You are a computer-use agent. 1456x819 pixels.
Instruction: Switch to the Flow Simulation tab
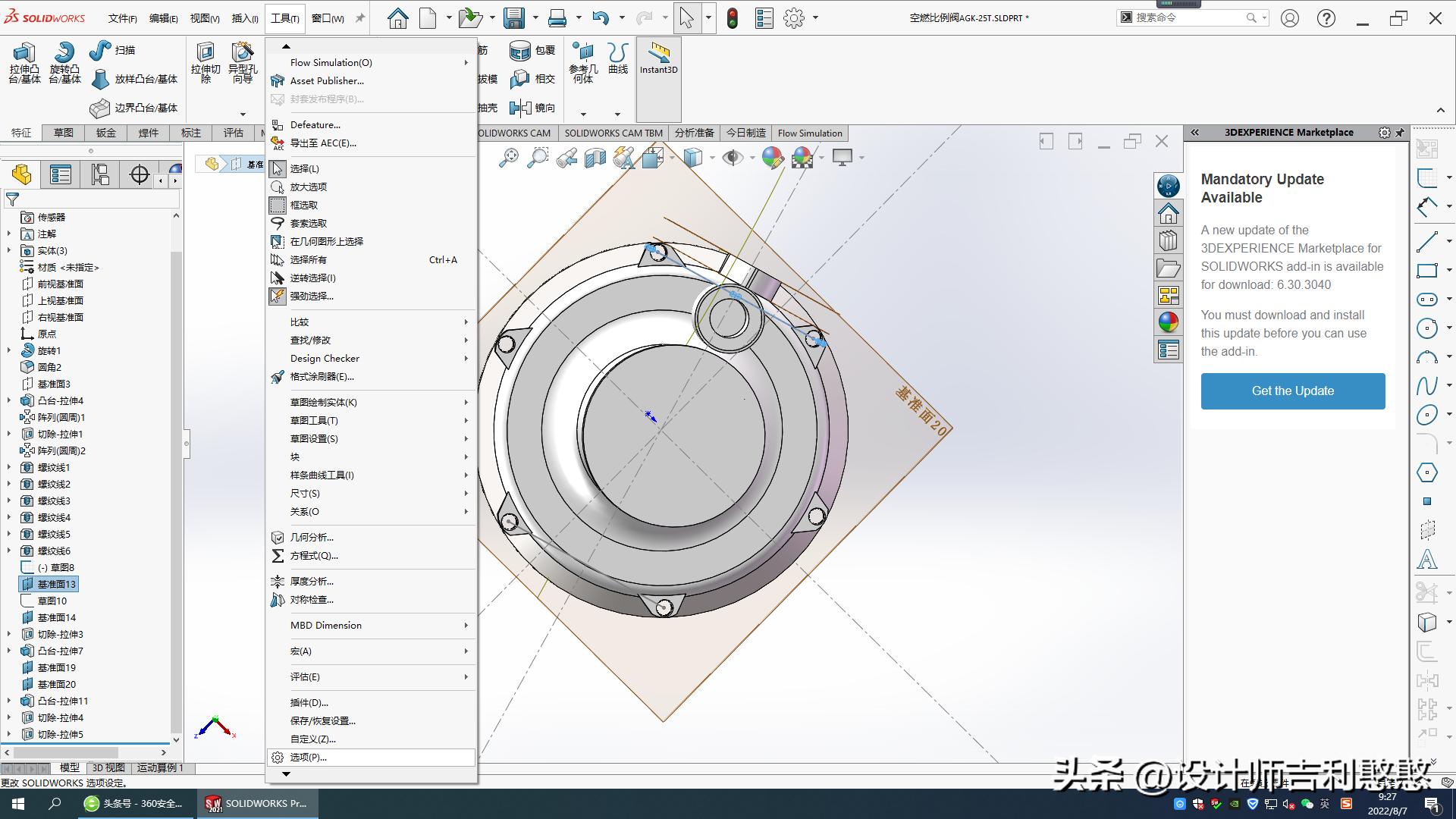809,133
